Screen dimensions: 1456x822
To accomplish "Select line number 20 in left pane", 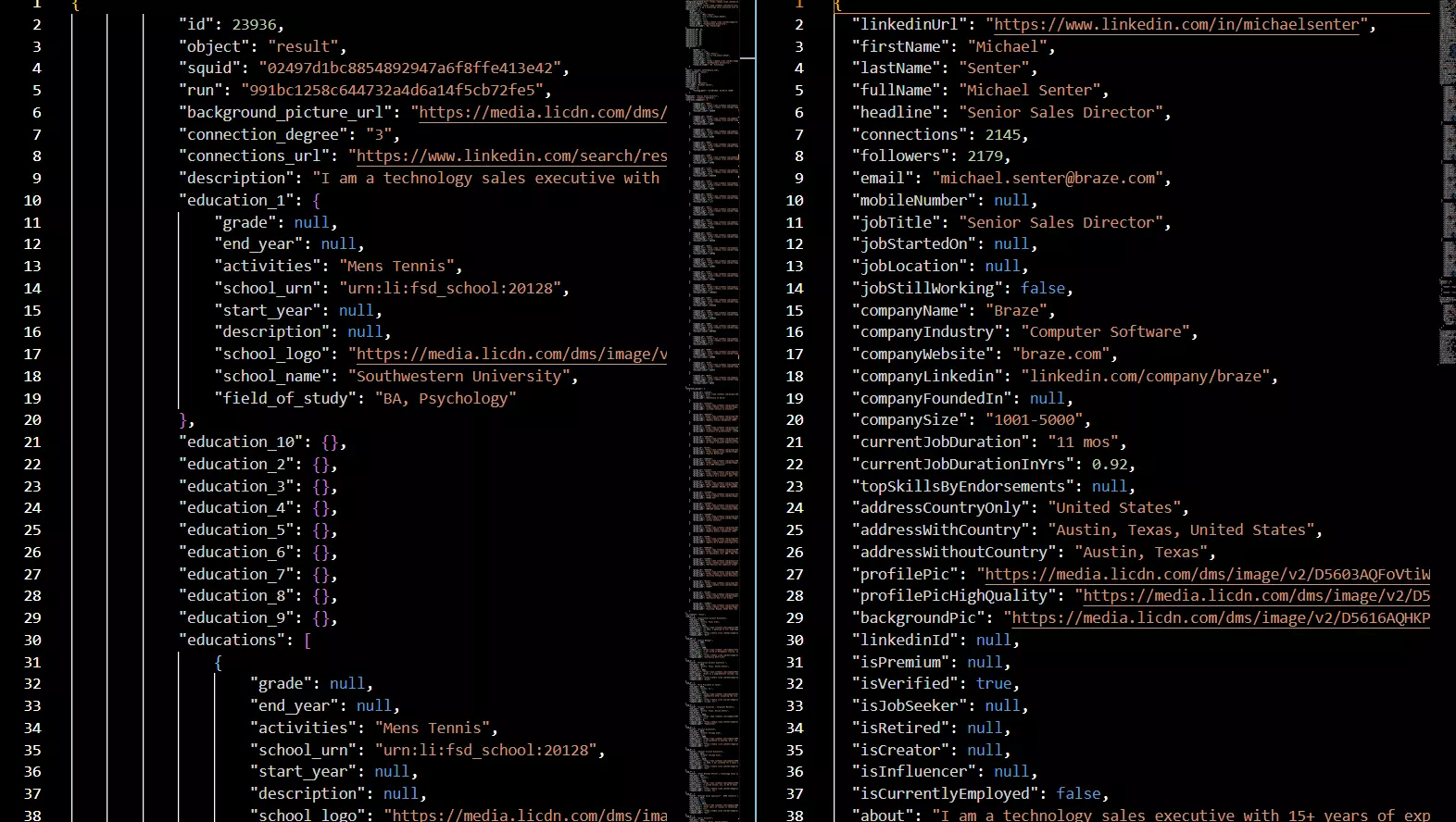I will (32, 420).
